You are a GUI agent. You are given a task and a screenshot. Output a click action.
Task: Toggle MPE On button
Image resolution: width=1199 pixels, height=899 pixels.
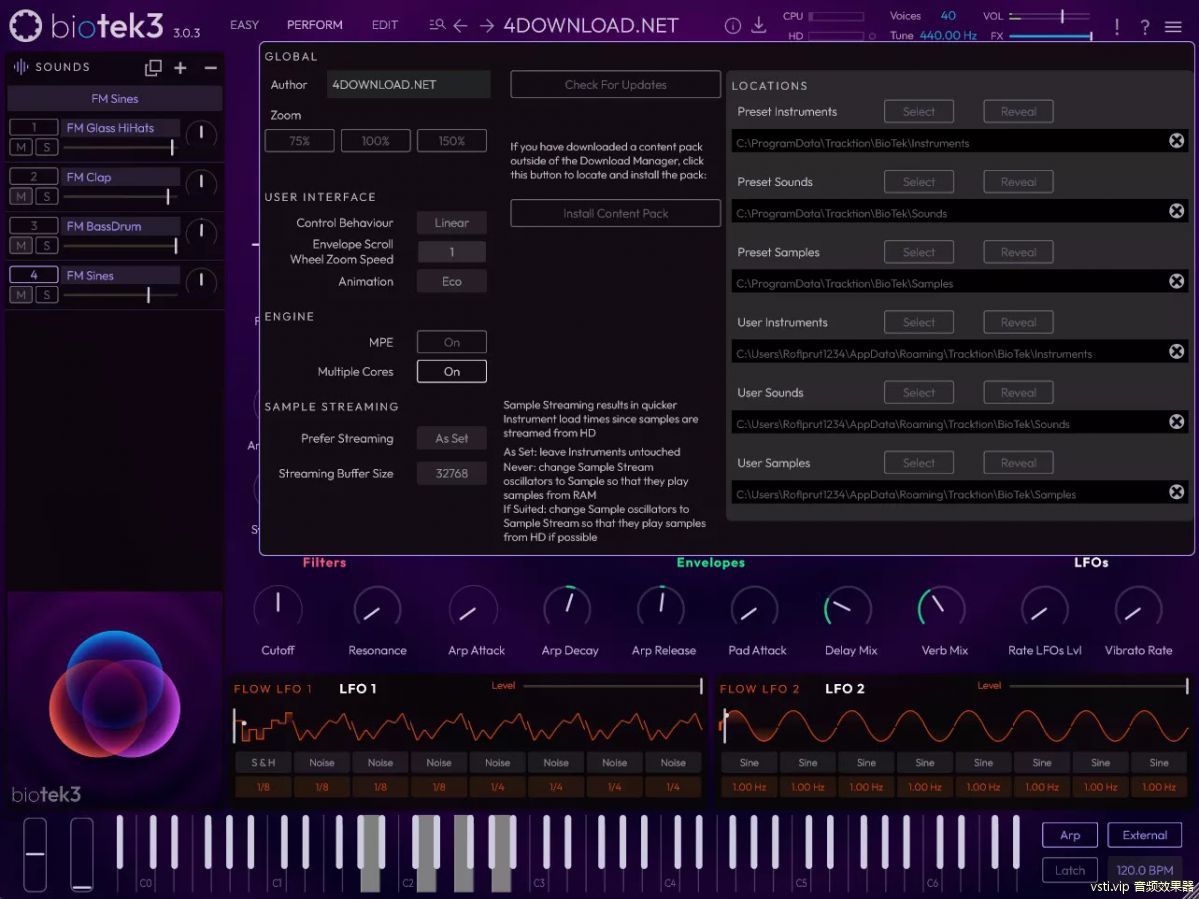[x=452, y=342]
